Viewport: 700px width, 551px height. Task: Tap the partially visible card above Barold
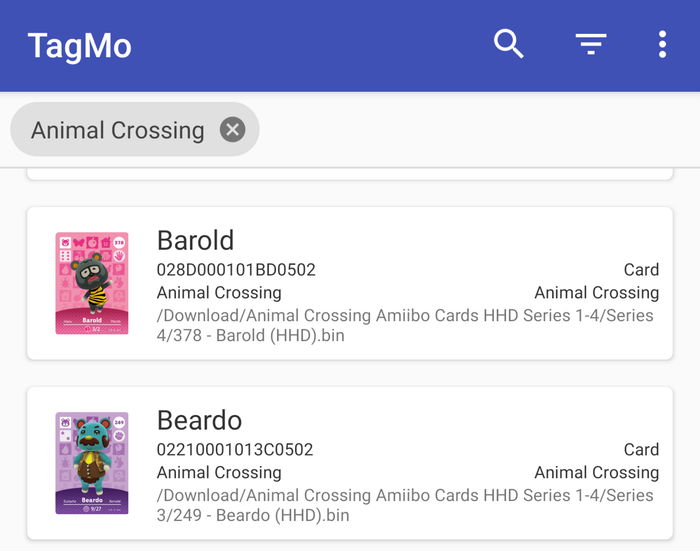point(350,175)
